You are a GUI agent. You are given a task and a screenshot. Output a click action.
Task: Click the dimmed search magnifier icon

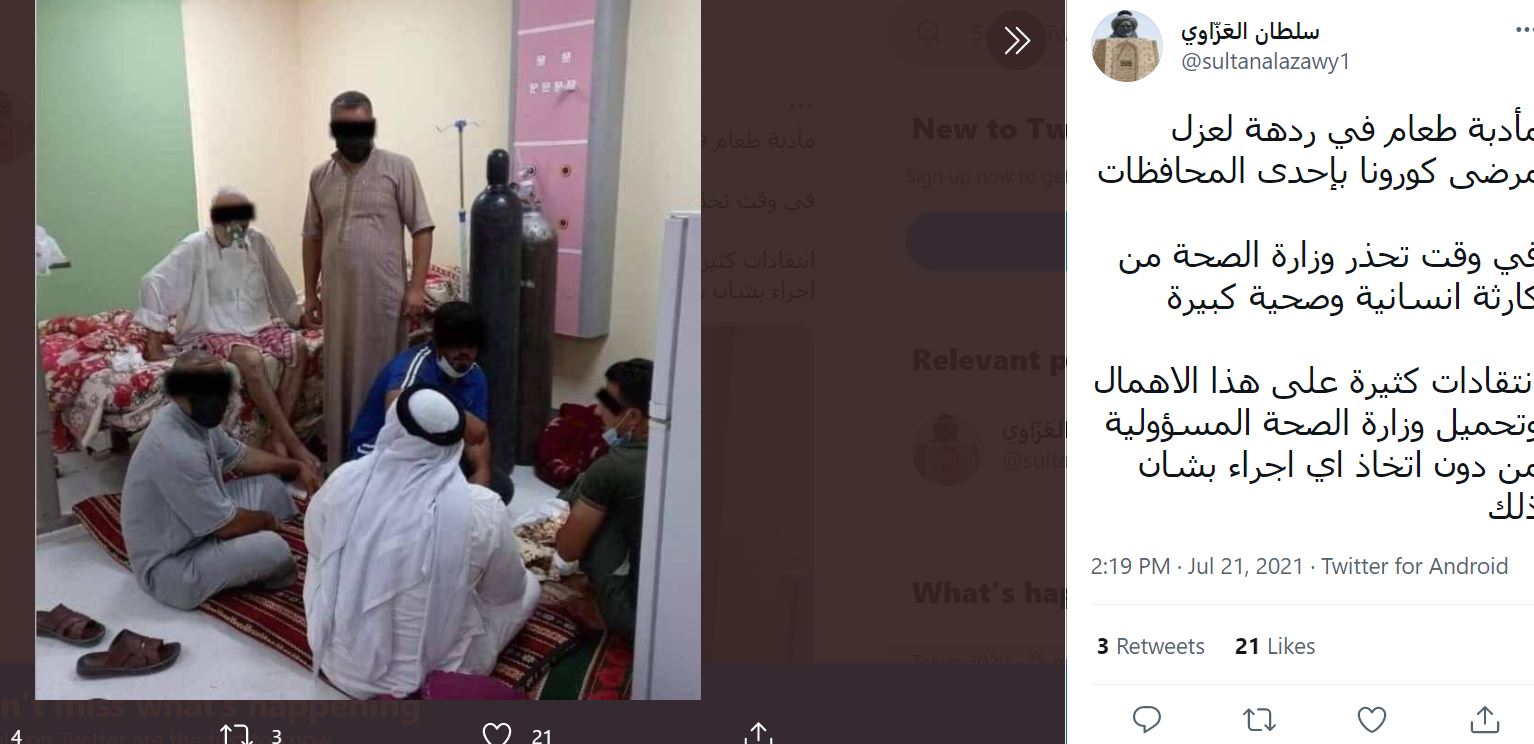coord(929,33)
